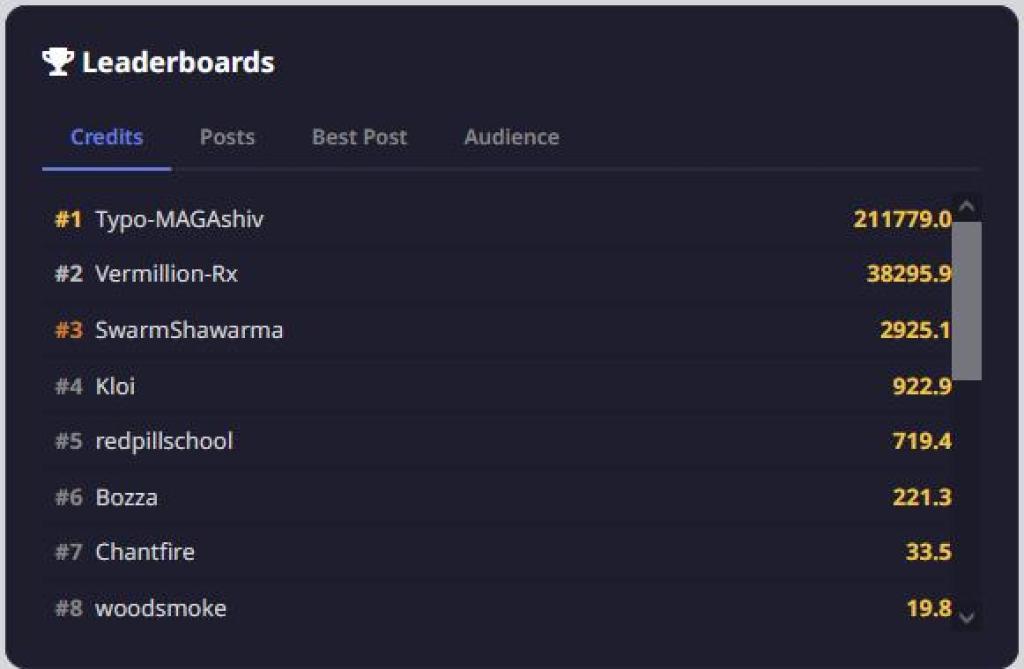This screenshot has width=1024, height=669.
Task: Select the Audience tab
Action: [511, 137]
